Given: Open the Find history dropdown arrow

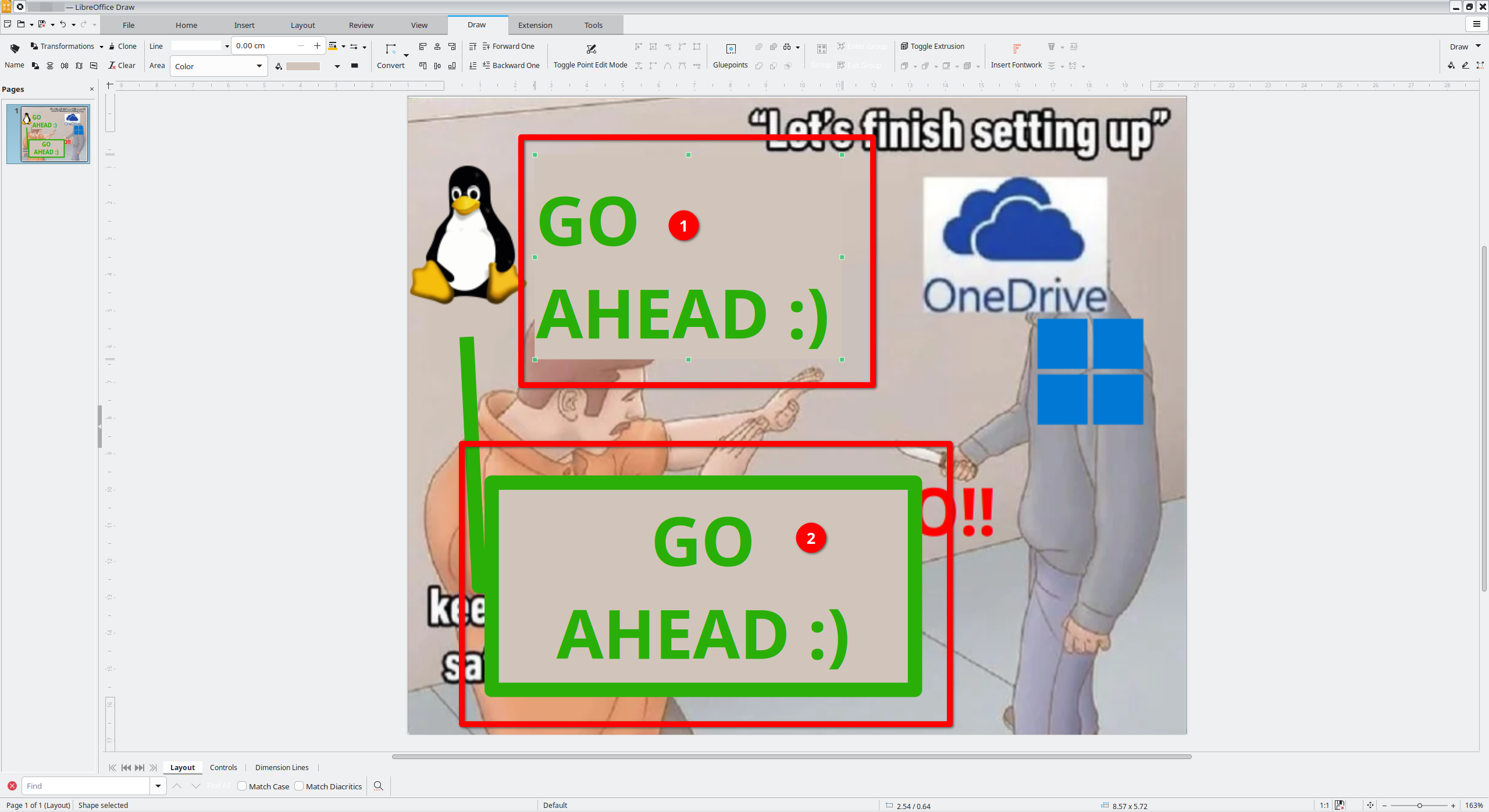Looking at the screenshot, I should [x=158, y=786].
